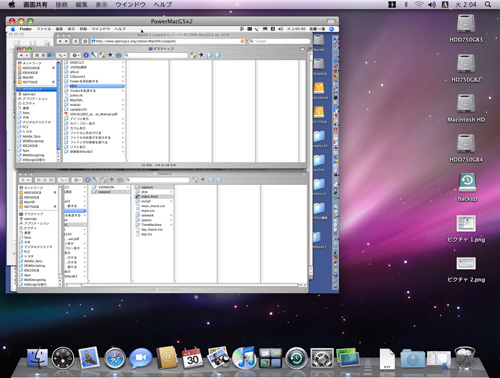Viewport: 500px width, 378px height.
Task: Open iChat from the Dock
Action: 141,358
